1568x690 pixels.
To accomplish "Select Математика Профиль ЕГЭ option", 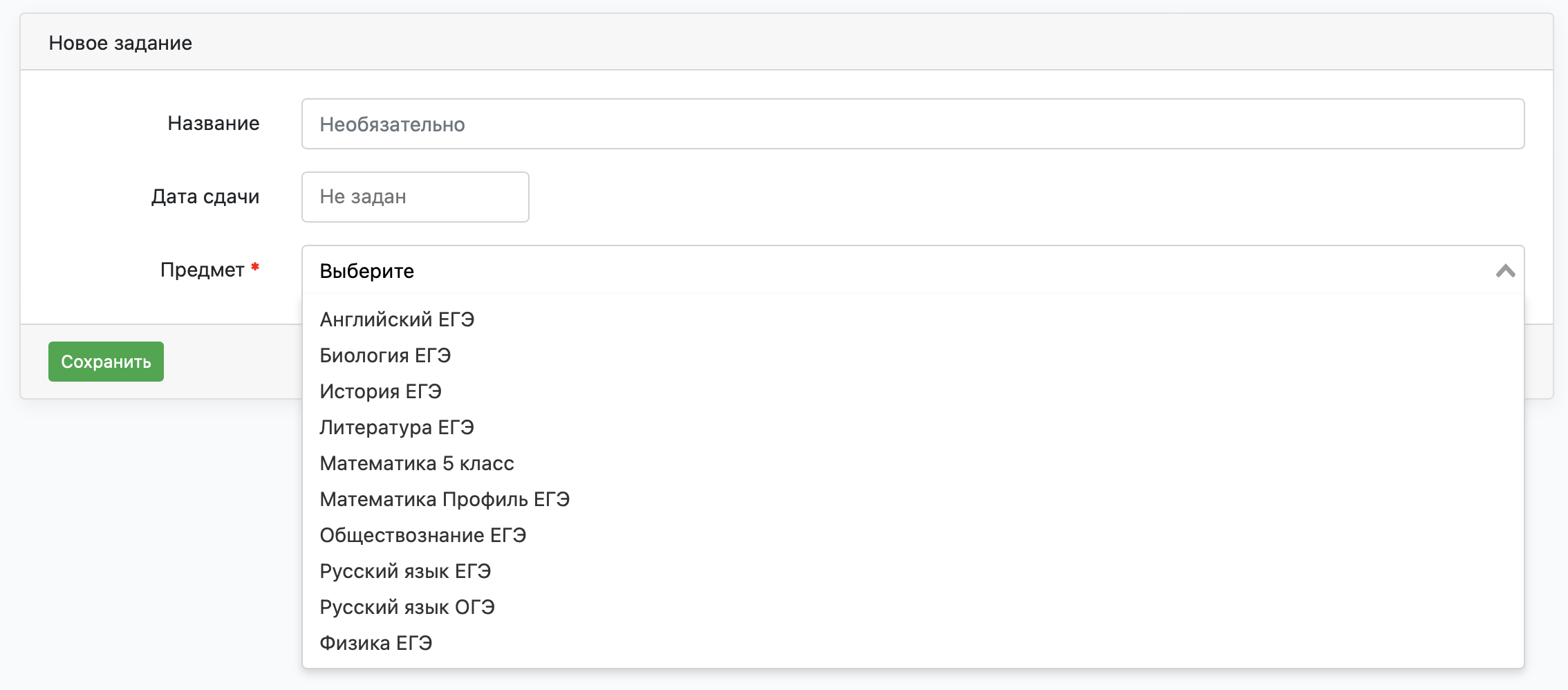I will point(913,499).
